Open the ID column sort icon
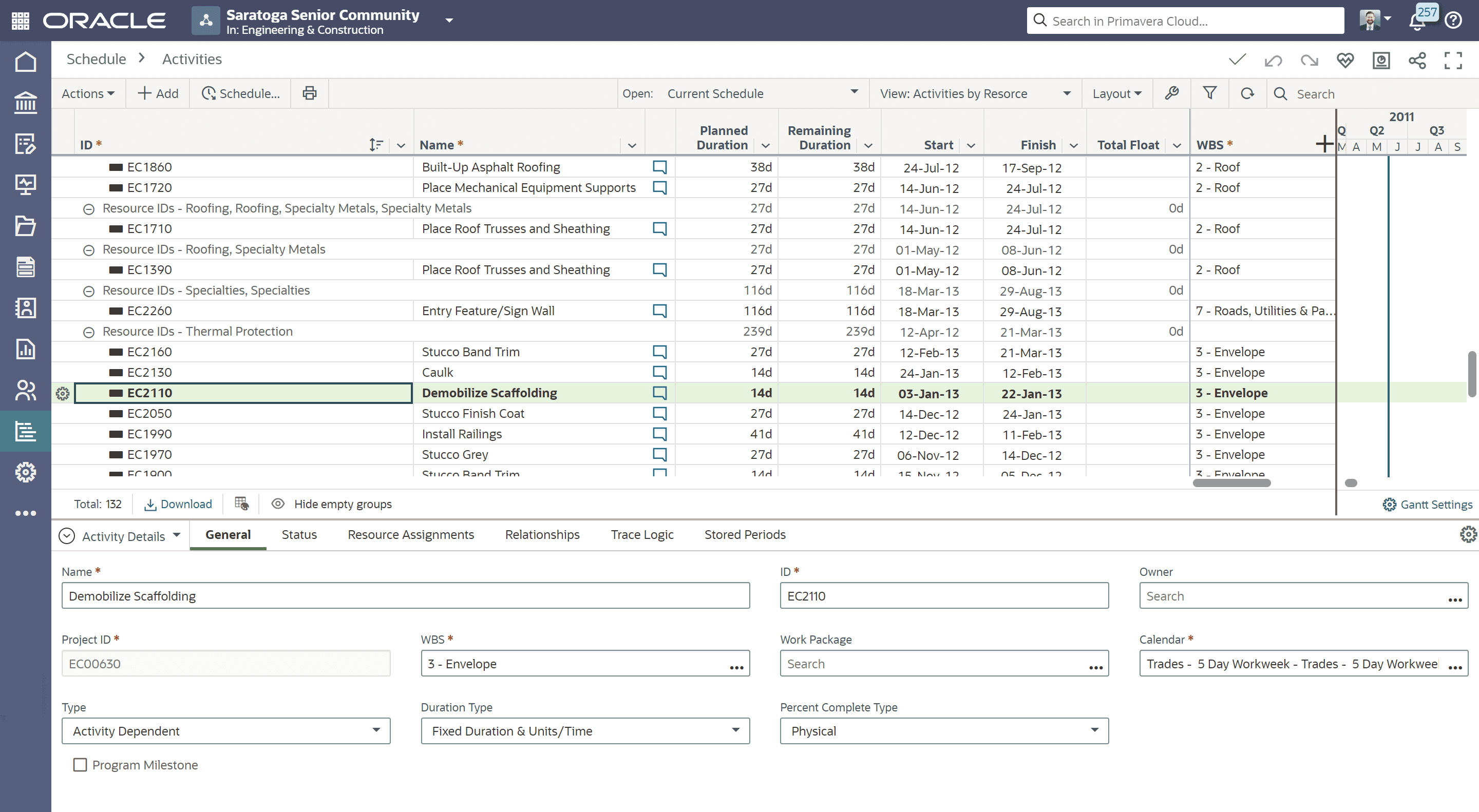The width and height of the screenshot is (1479, 812). tap(376, 145)
